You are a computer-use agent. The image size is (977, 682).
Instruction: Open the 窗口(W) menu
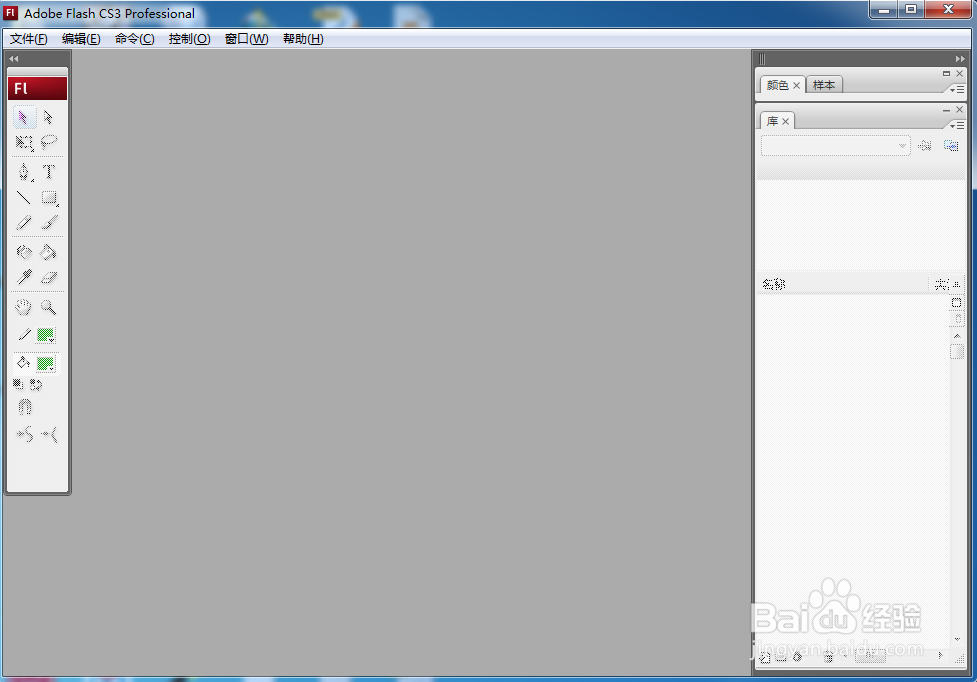pos(247,39)
